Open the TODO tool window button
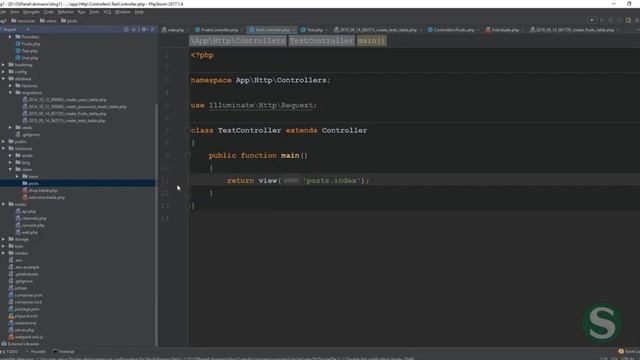This screenshot has height=360, width=640. click(x=10, y=351)
